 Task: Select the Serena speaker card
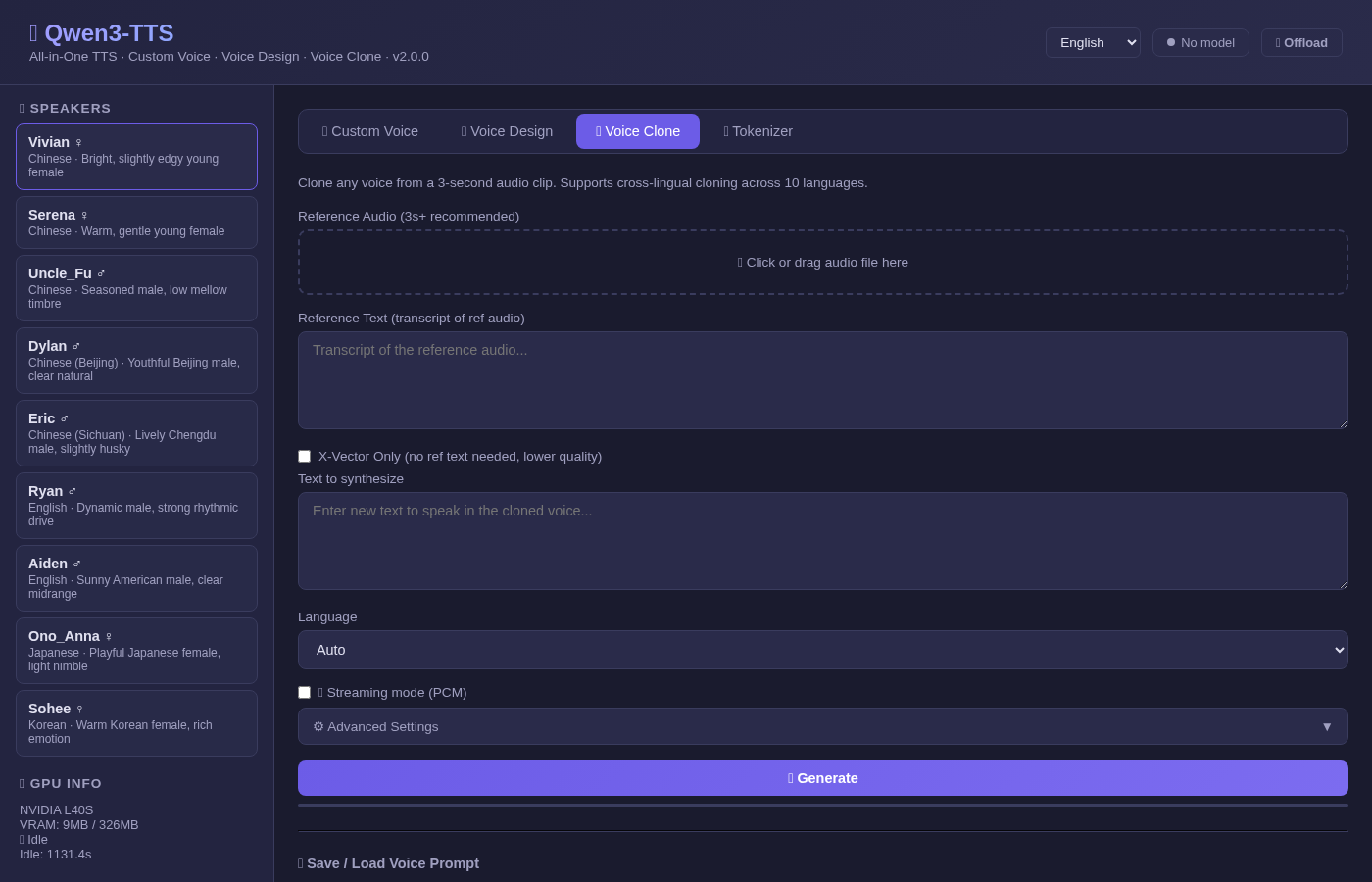pyautogui.click(x=136, y=222)
